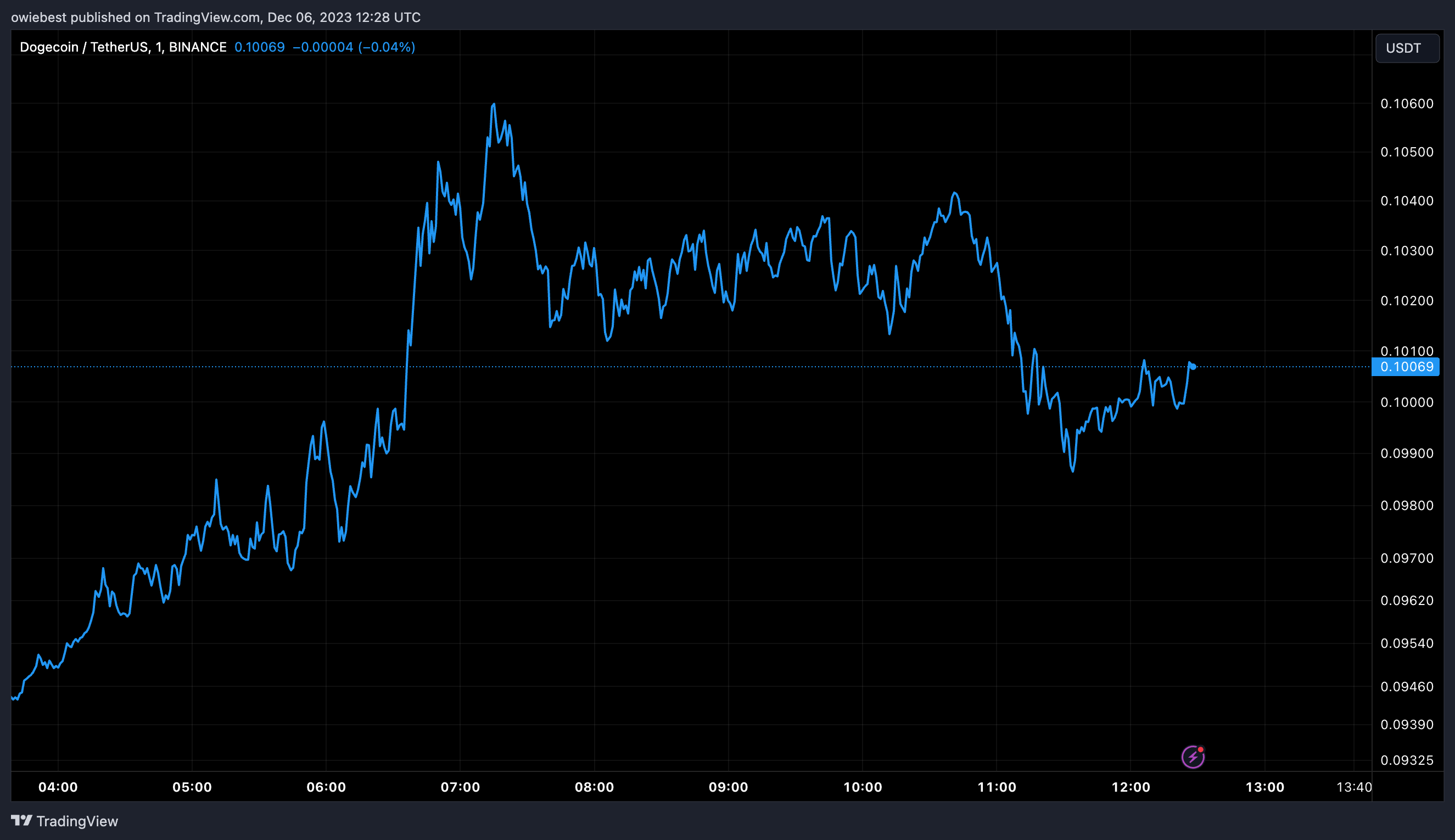The width and height of the screenshot is (1455, 840).
Task: Click the 06:00 time axis label
Action: click(x=326, y=787)
